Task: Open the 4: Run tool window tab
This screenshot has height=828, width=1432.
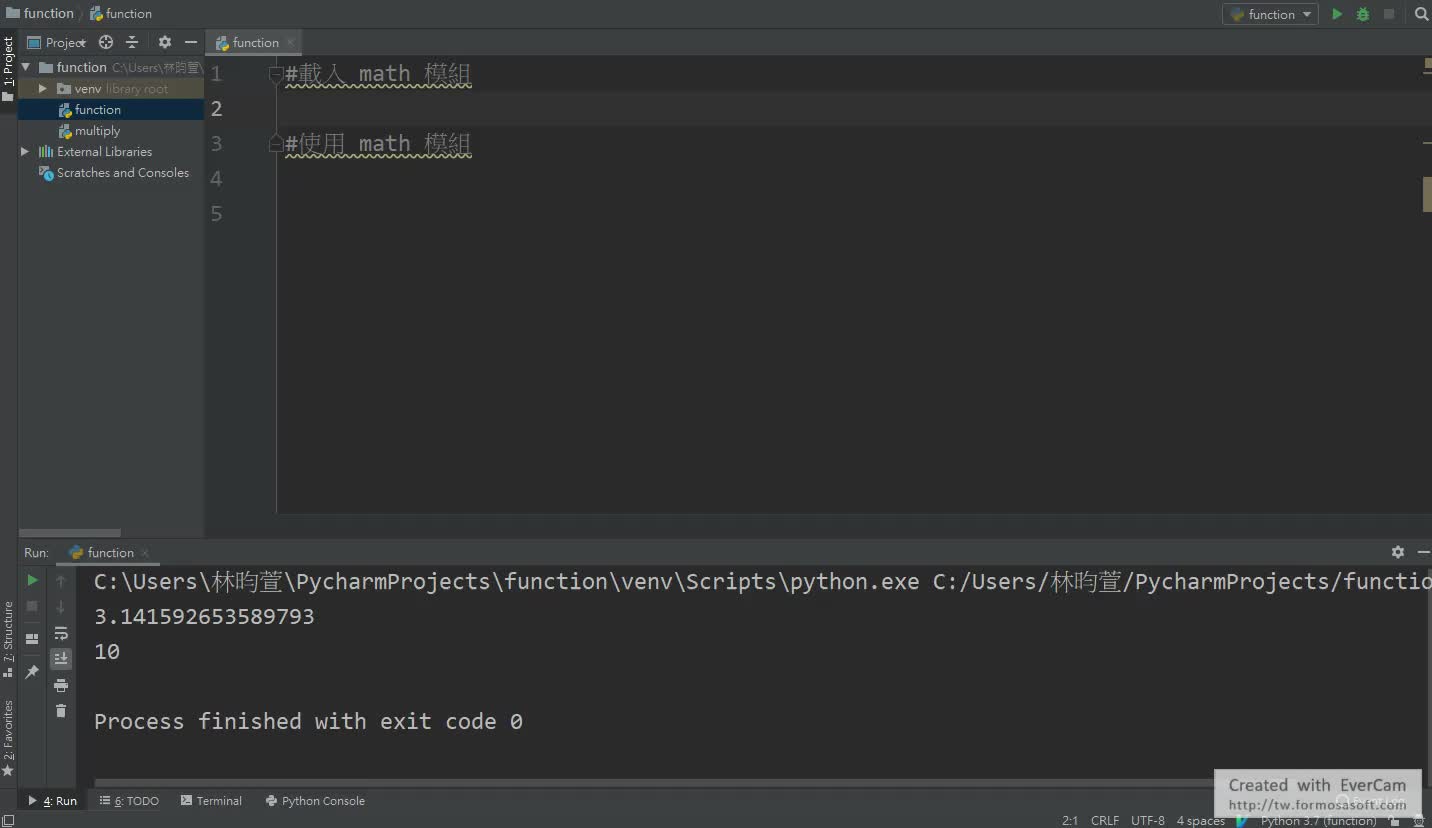Action: coord(53,801)
